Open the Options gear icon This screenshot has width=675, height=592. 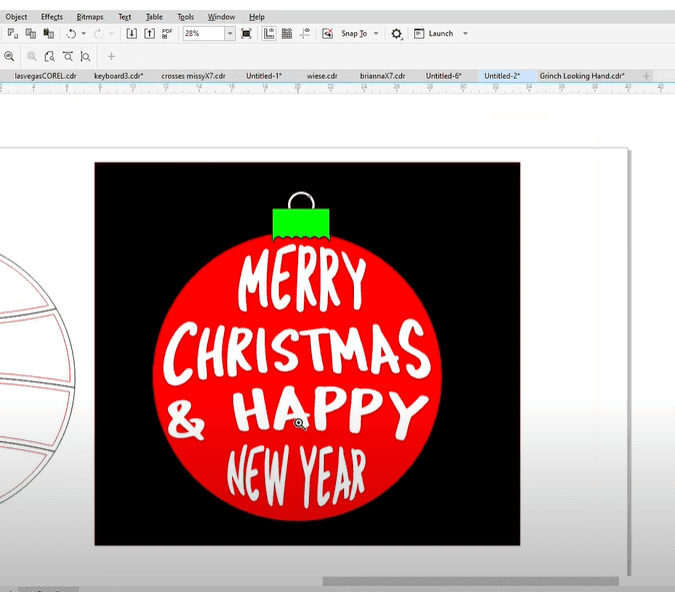coord(397,33)
